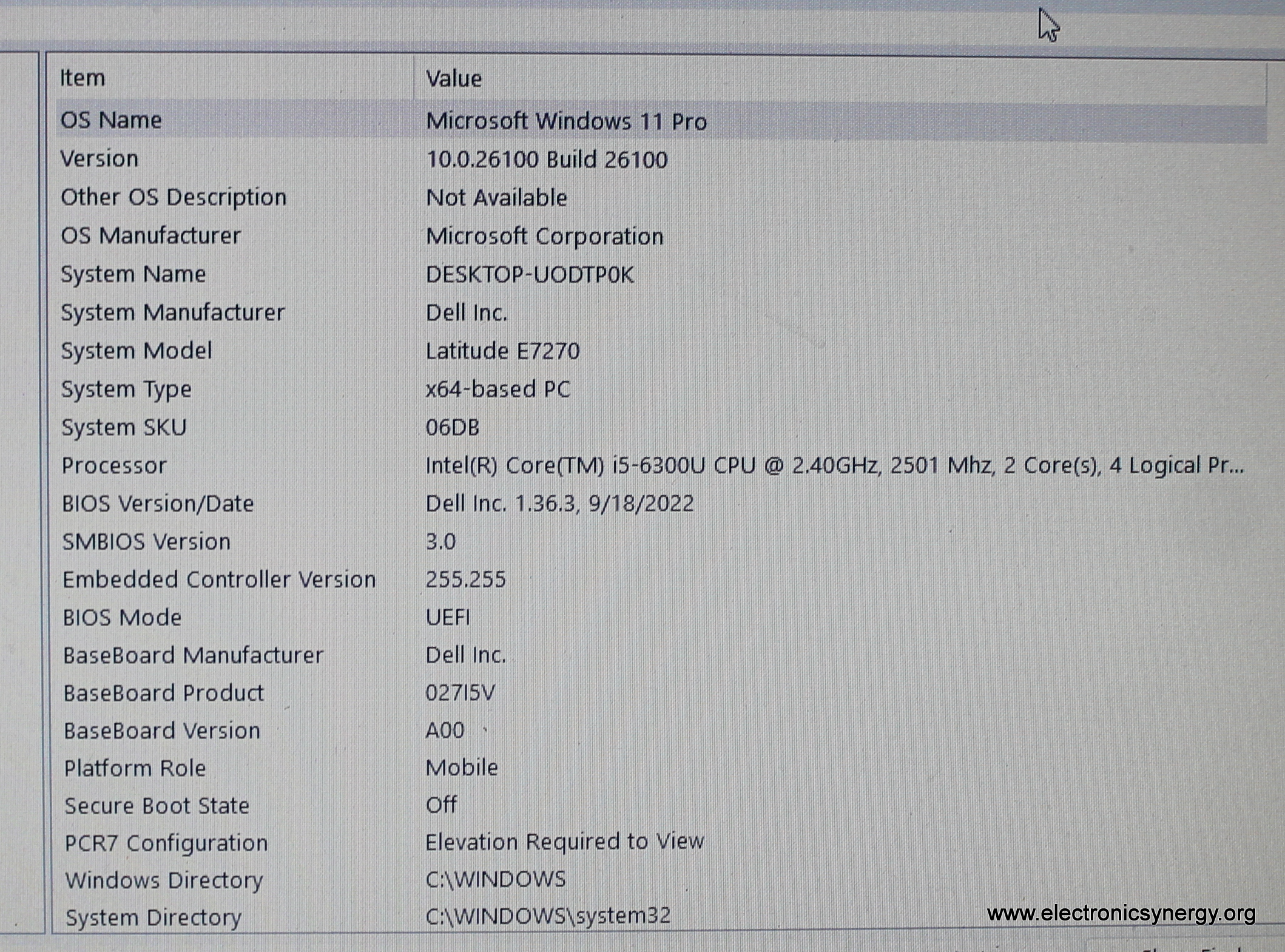Select the System SKU row
Viewport: 1285px width, 952px height.
[x=124, y=428]
